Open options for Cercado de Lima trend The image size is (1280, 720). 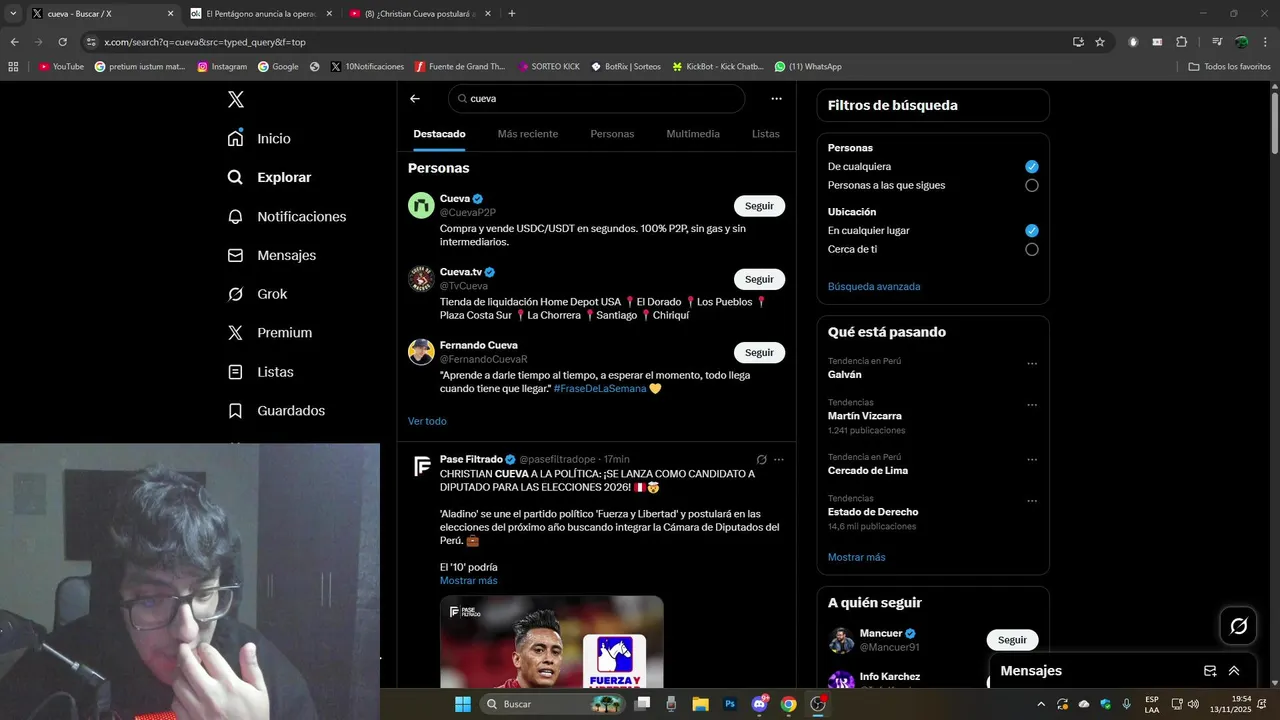(1032, 460)
